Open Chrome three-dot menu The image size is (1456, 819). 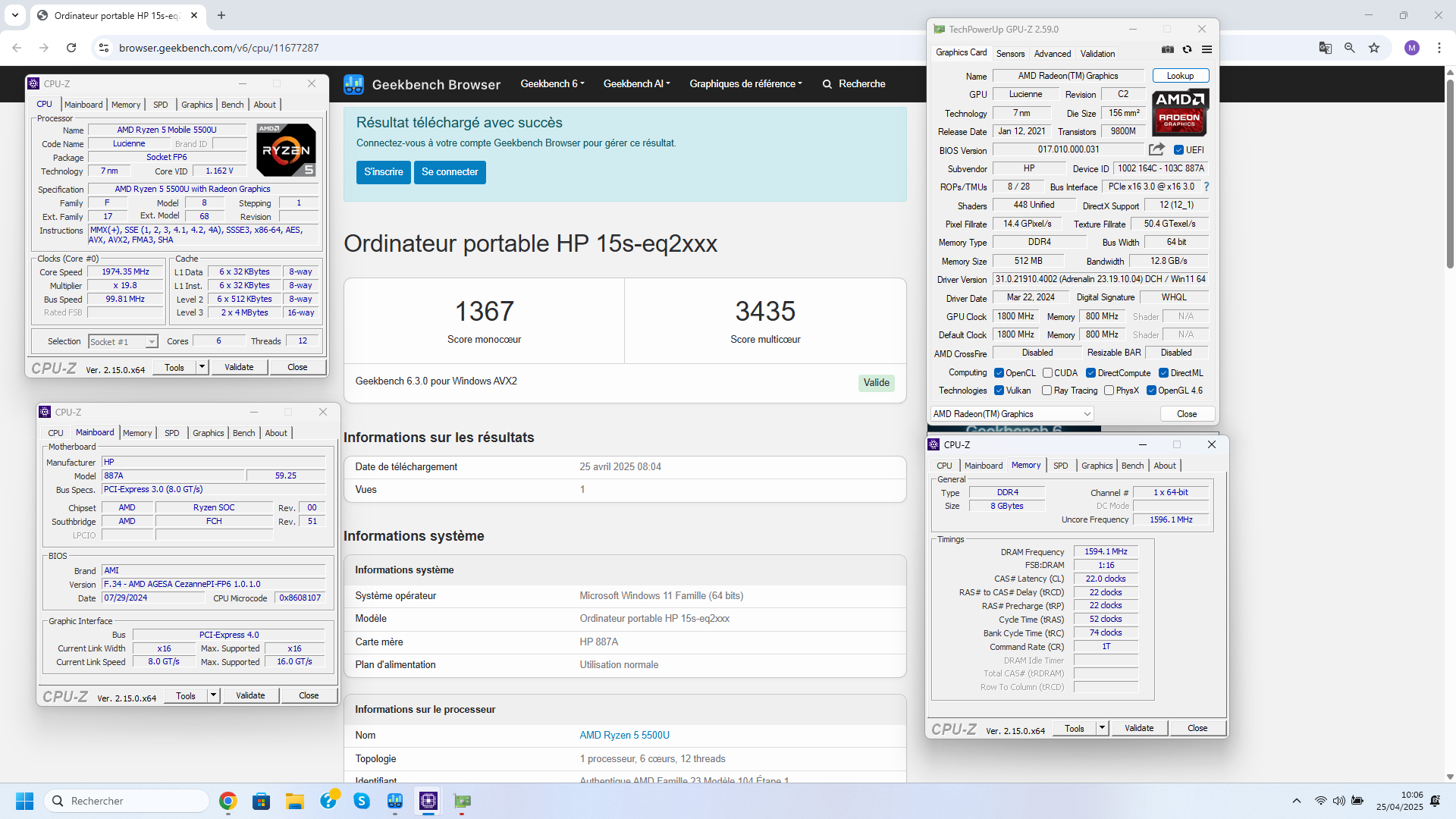coord(1439,48)
